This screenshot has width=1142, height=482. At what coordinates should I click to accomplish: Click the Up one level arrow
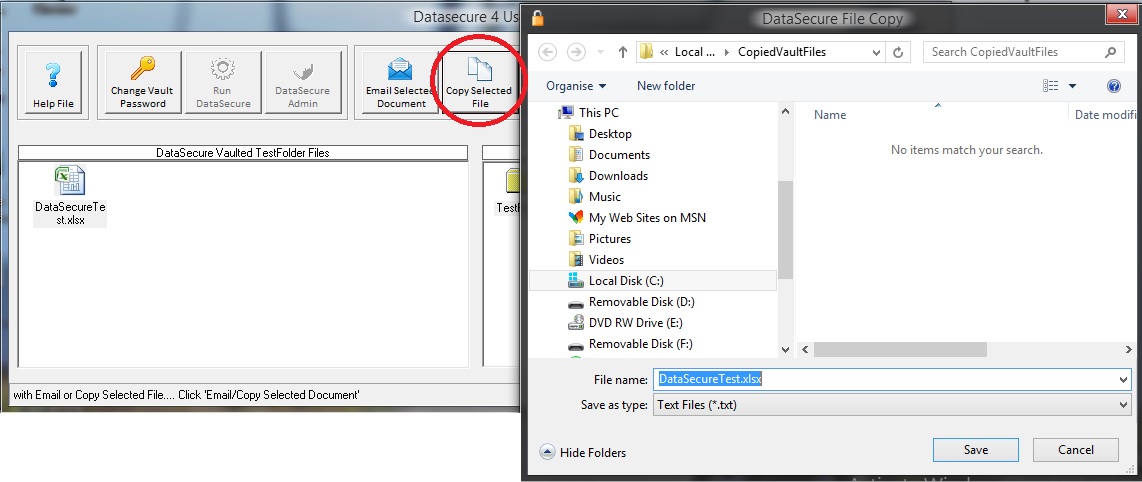[x=622, y=52]
